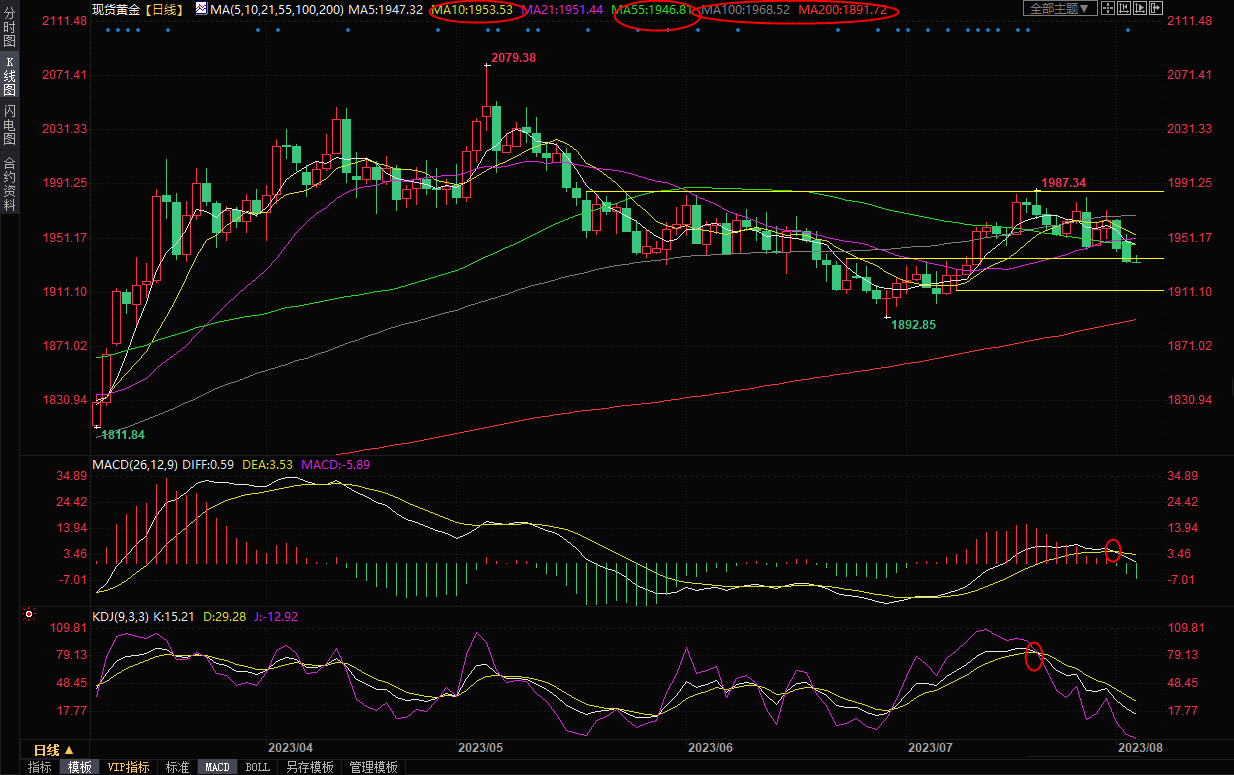
Task: Switch to 分时图 view in sidebar
Action: coord(9,28)
